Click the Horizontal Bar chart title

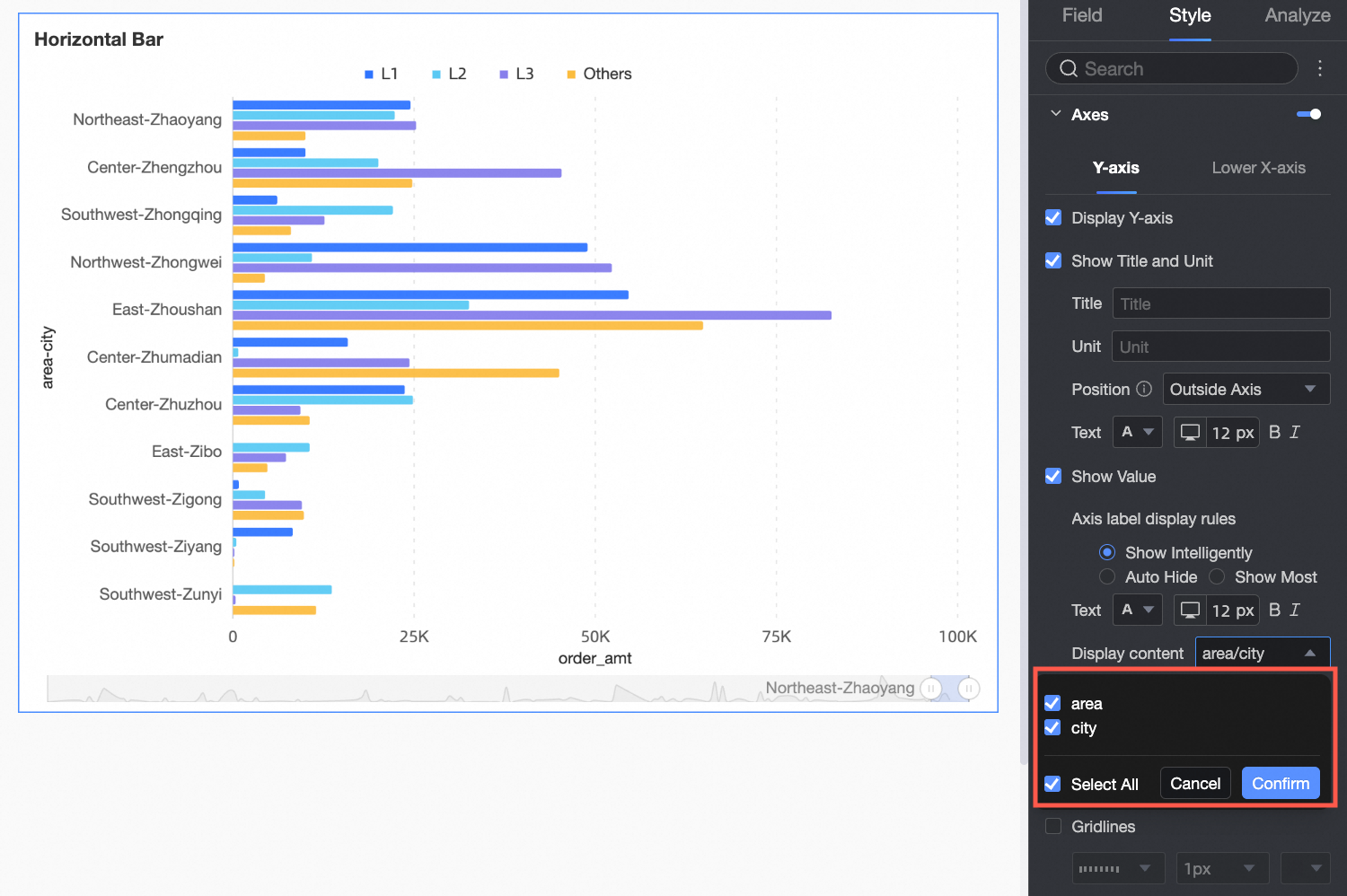pyautogui.click(x=99, y=40)
